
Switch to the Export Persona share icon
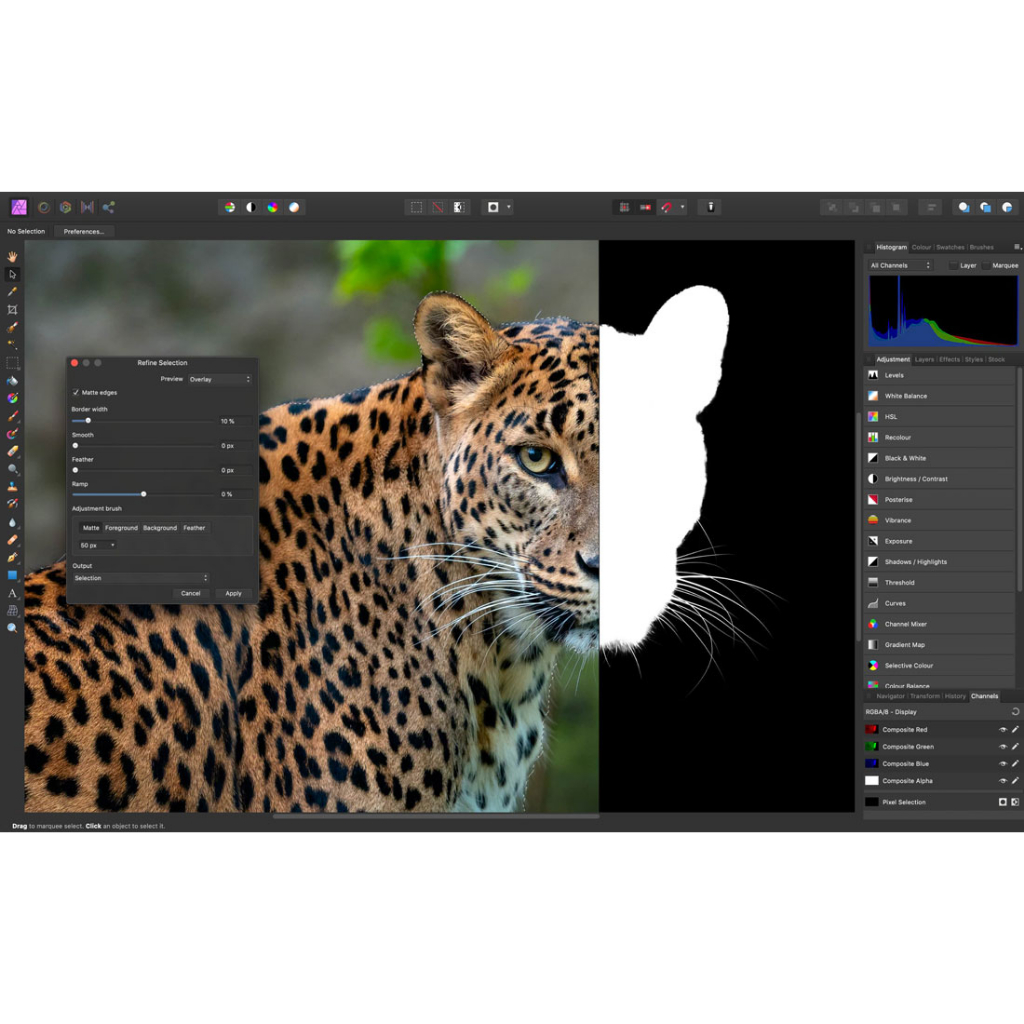pyautogui.click(x=108, y=207)
